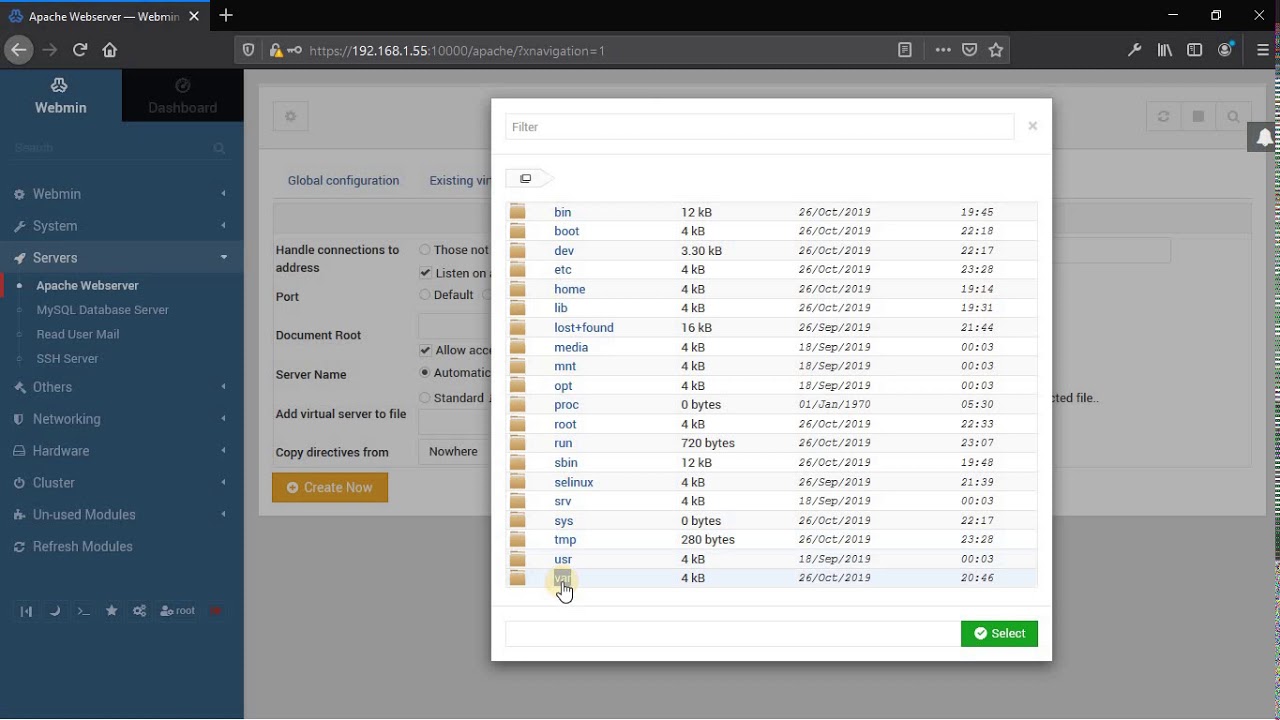Click the folder icon beside home

(517, 289)
